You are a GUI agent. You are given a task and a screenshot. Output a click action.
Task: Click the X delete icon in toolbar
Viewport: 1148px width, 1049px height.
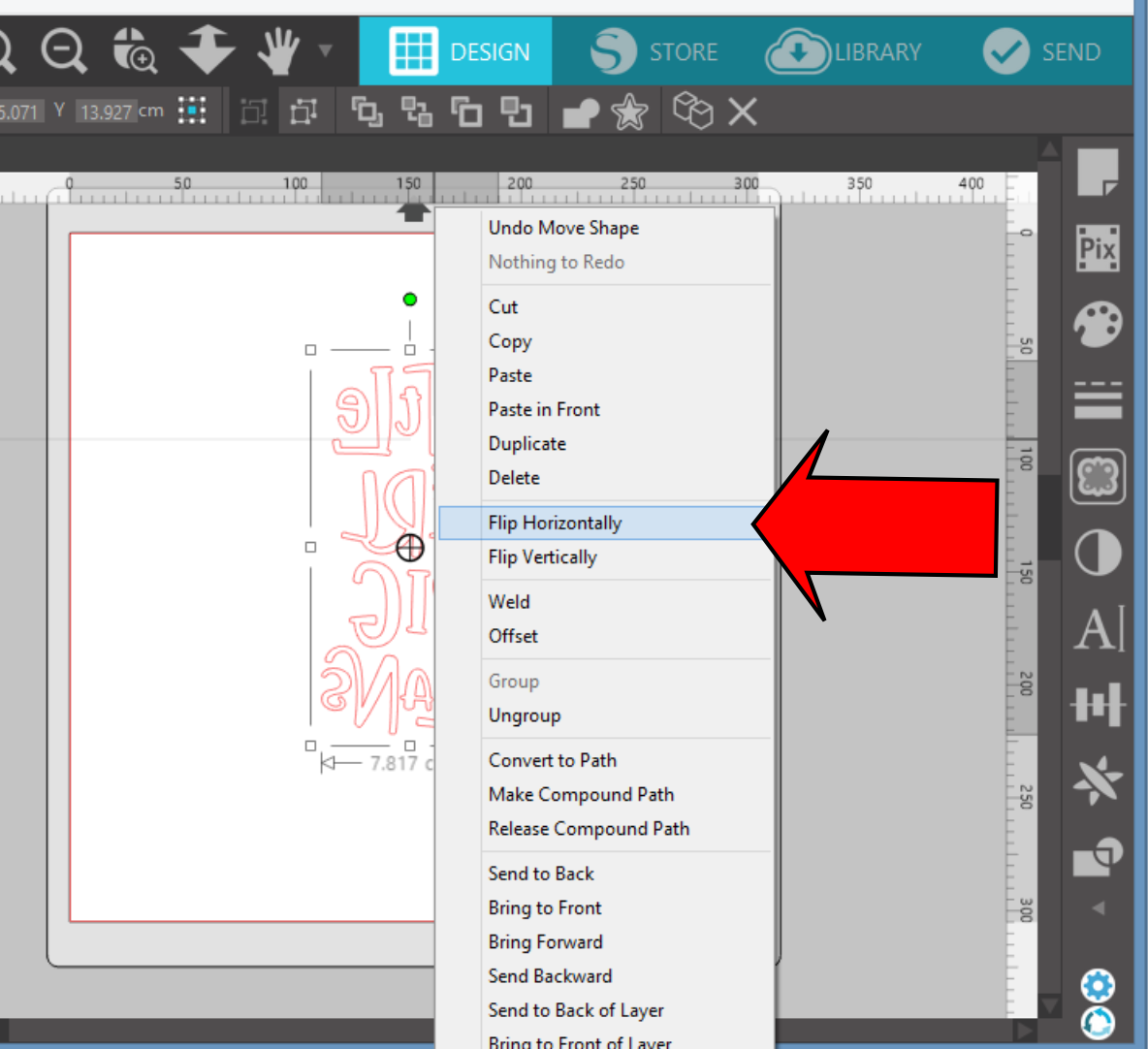pos(743,112)
